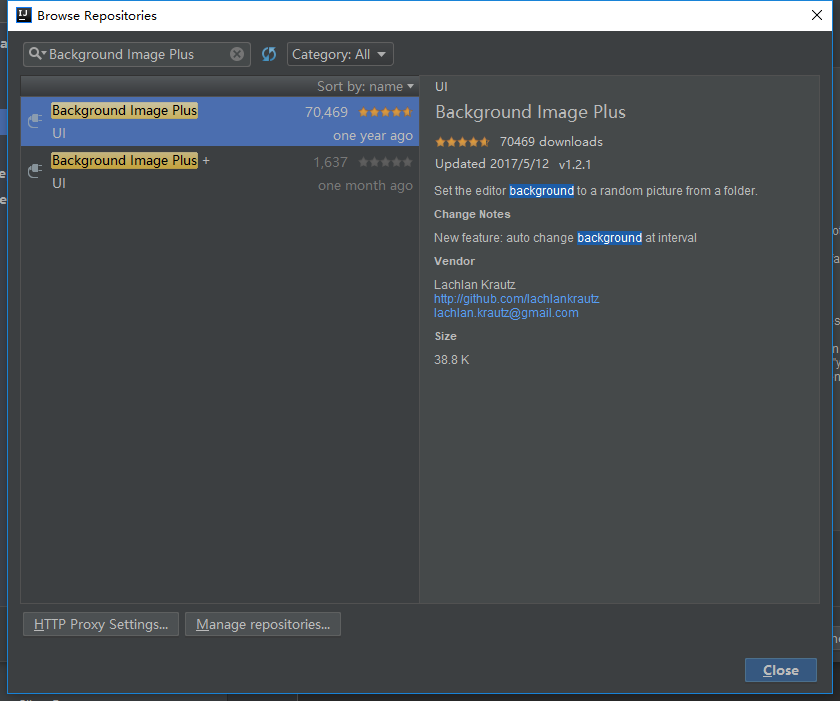Click star rating of the 70,469 row
Image resolution: width=840 pixels, height=701 pixels.
[x=385, y=112]
